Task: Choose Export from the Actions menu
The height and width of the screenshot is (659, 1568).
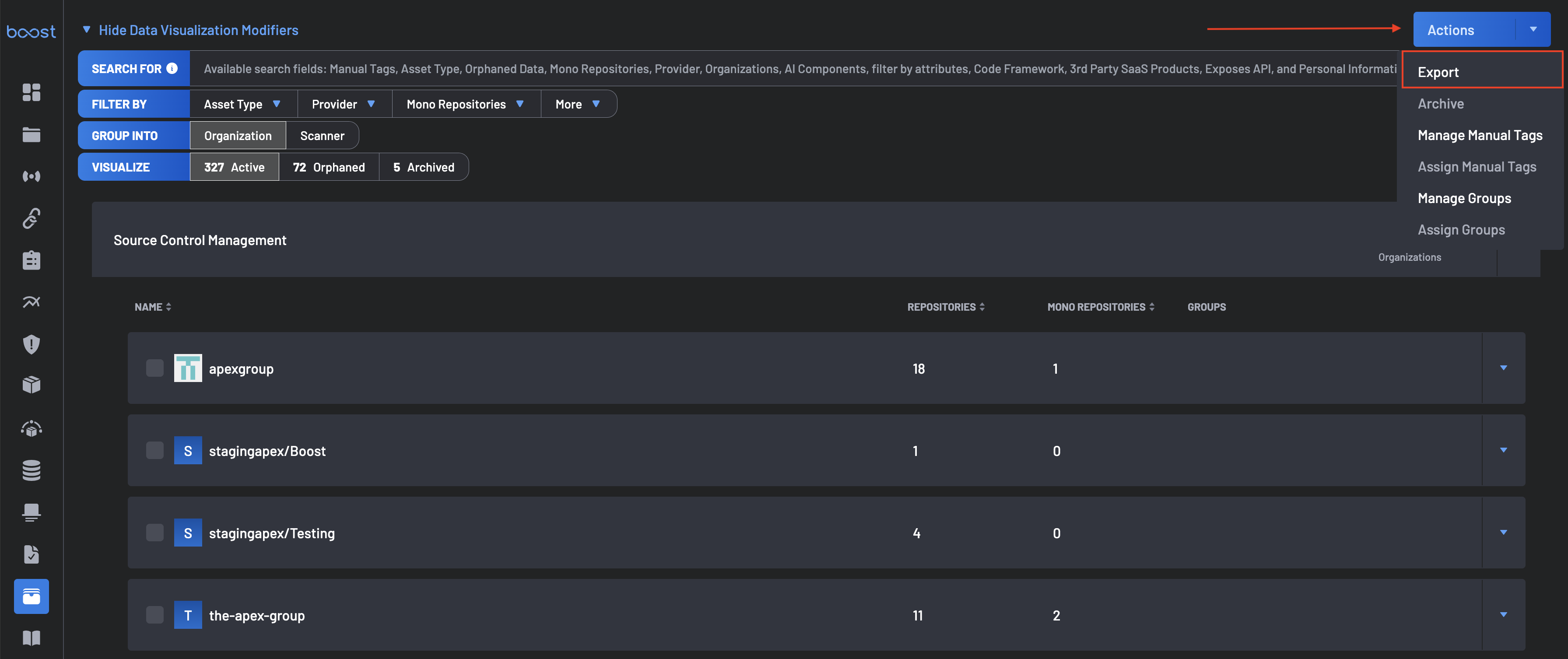Action: click(x=1438, y=72)
